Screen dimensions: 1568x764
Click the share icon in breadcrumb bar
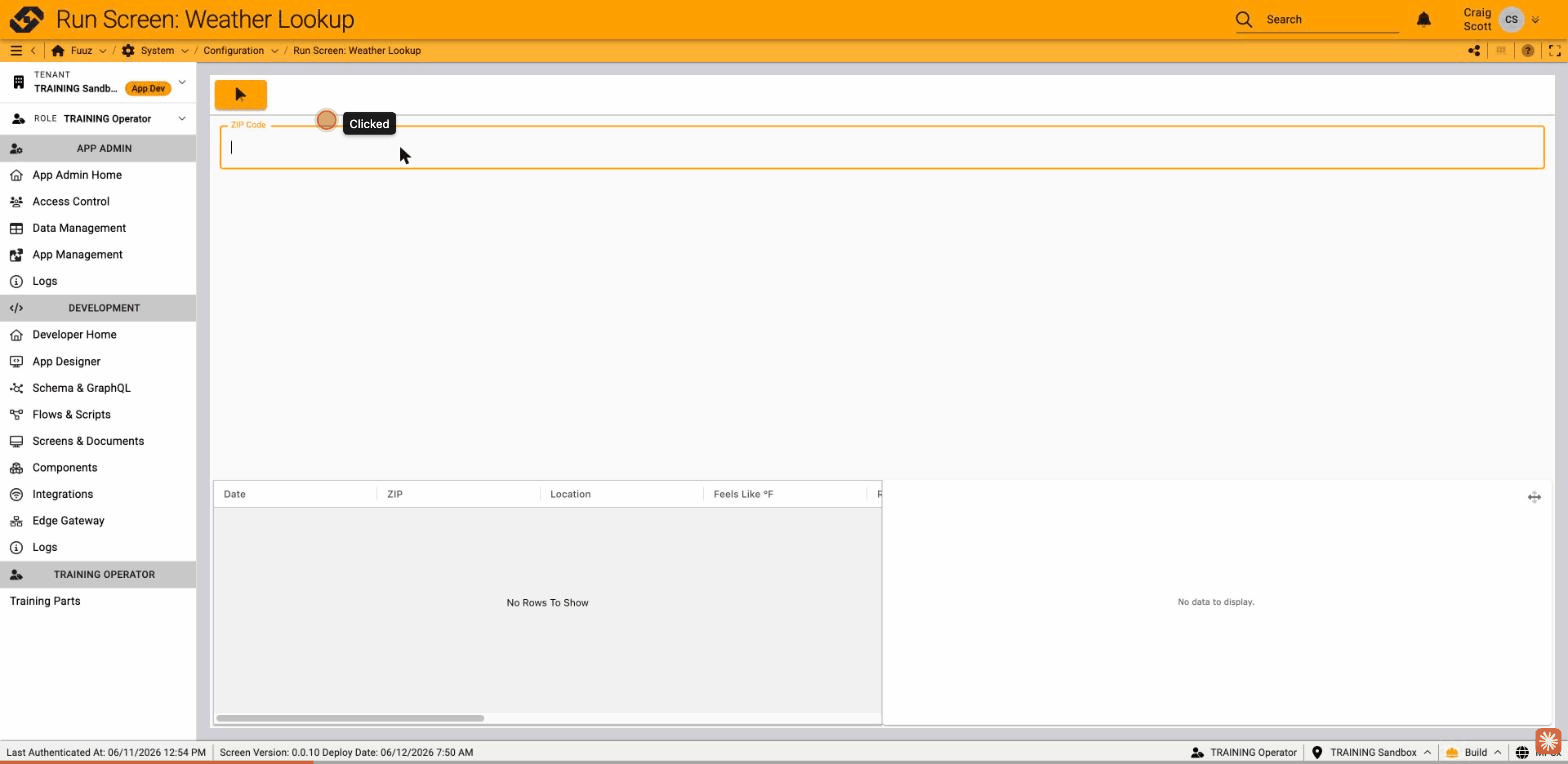(1474, 51)
